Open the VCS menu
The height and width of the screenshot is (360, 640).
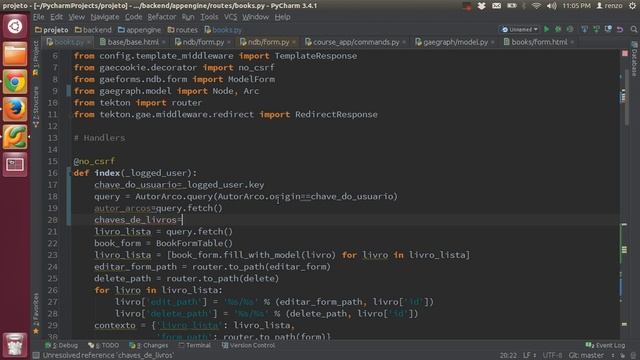230,17
